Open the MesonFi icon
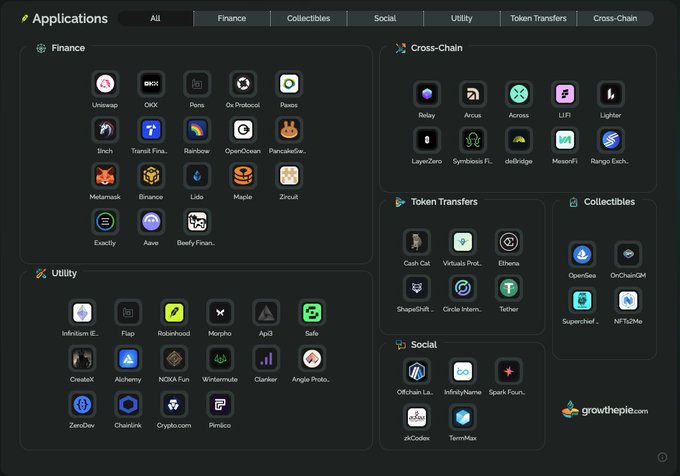The width and height of the screenshot is (680, 476). pyautogui.click(x=565, y=140)
